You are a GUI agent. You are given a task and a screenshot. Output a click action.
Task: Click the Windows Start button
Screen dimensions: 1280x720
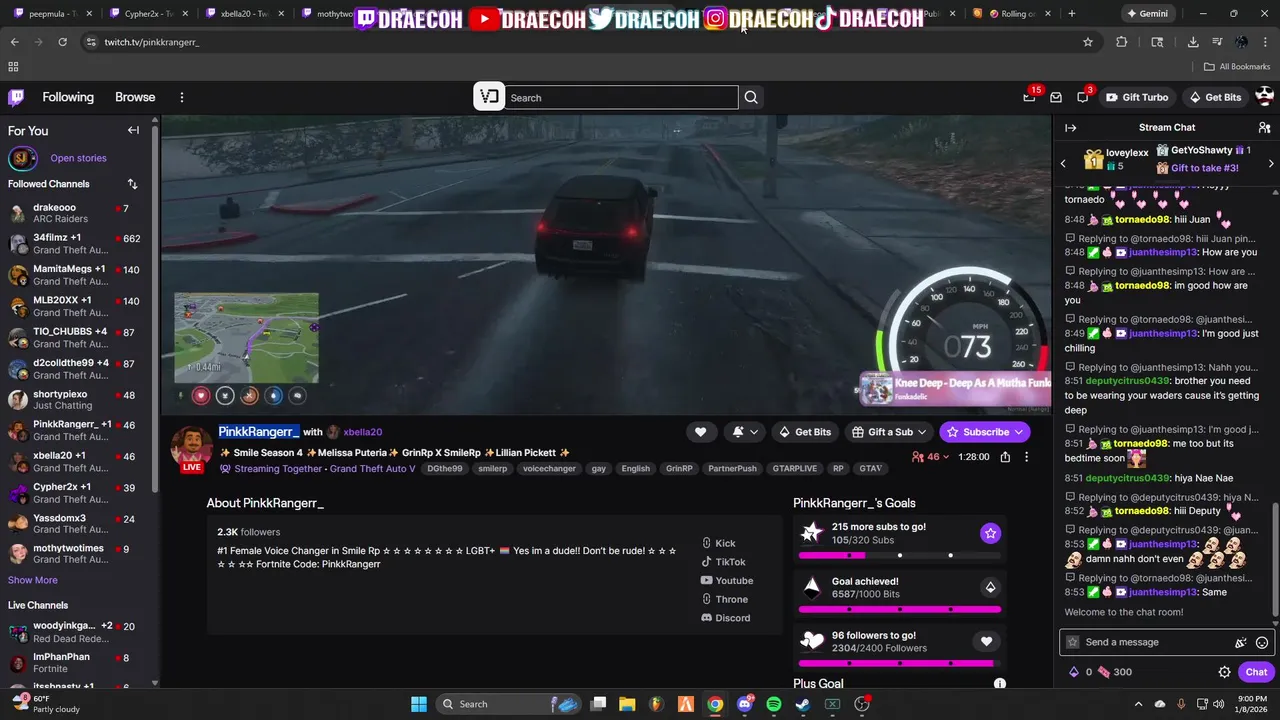click(419, 704)
